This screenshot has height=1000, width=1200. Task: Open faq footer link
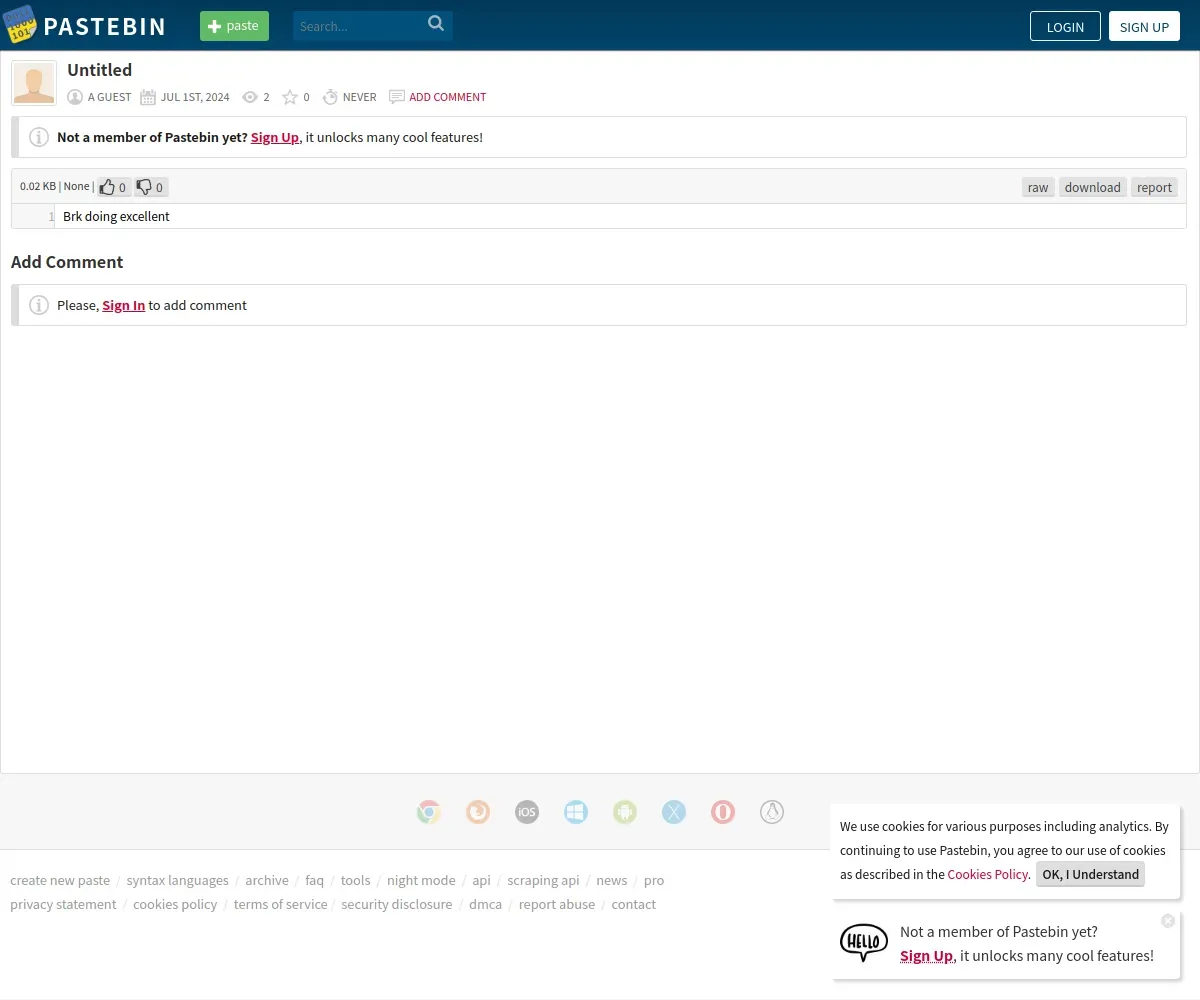(x=314, y=880)
